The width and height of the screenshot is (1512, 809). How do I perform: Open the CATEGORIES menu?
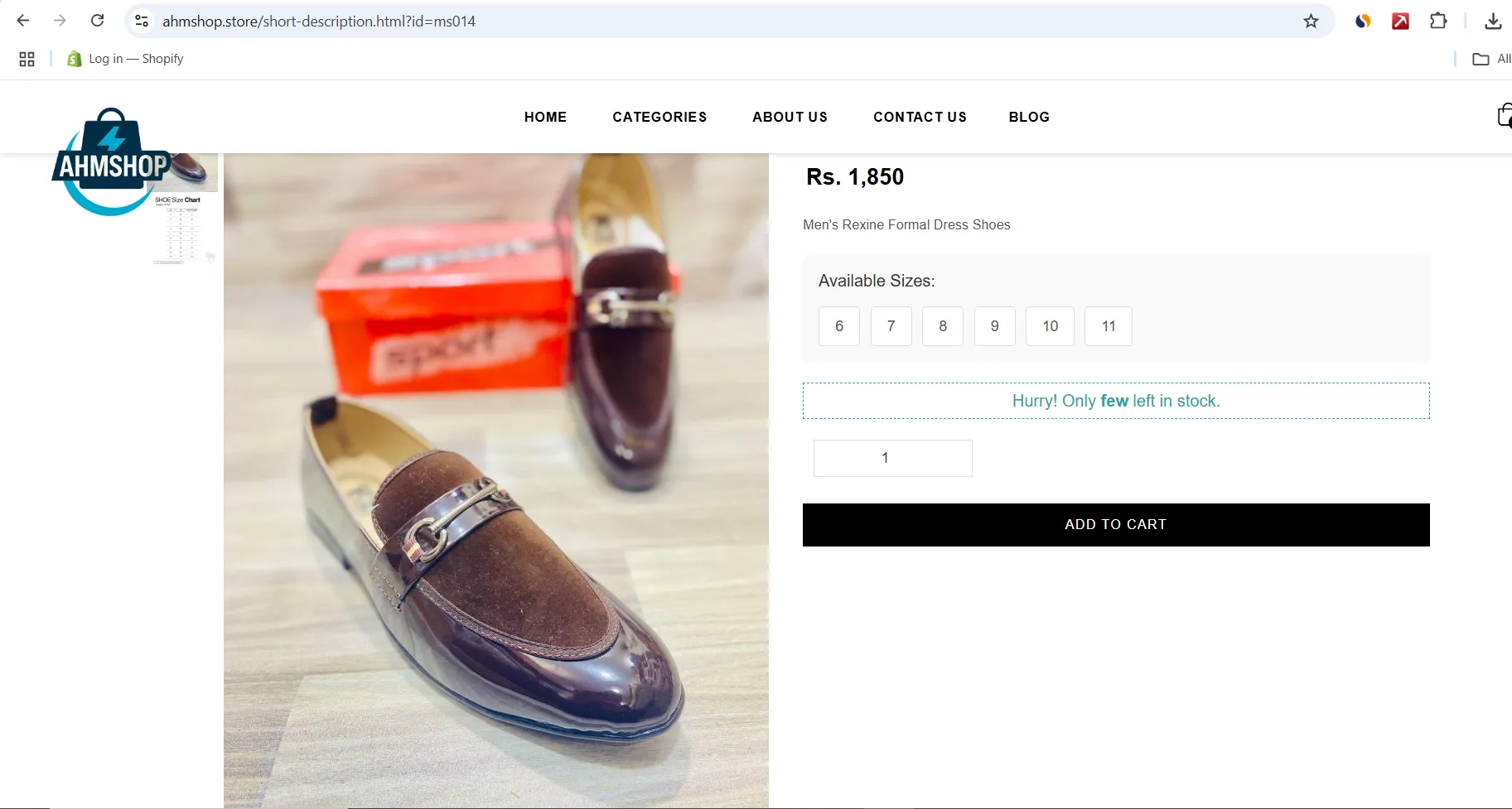pyautogui.click(x=659, y=117)
